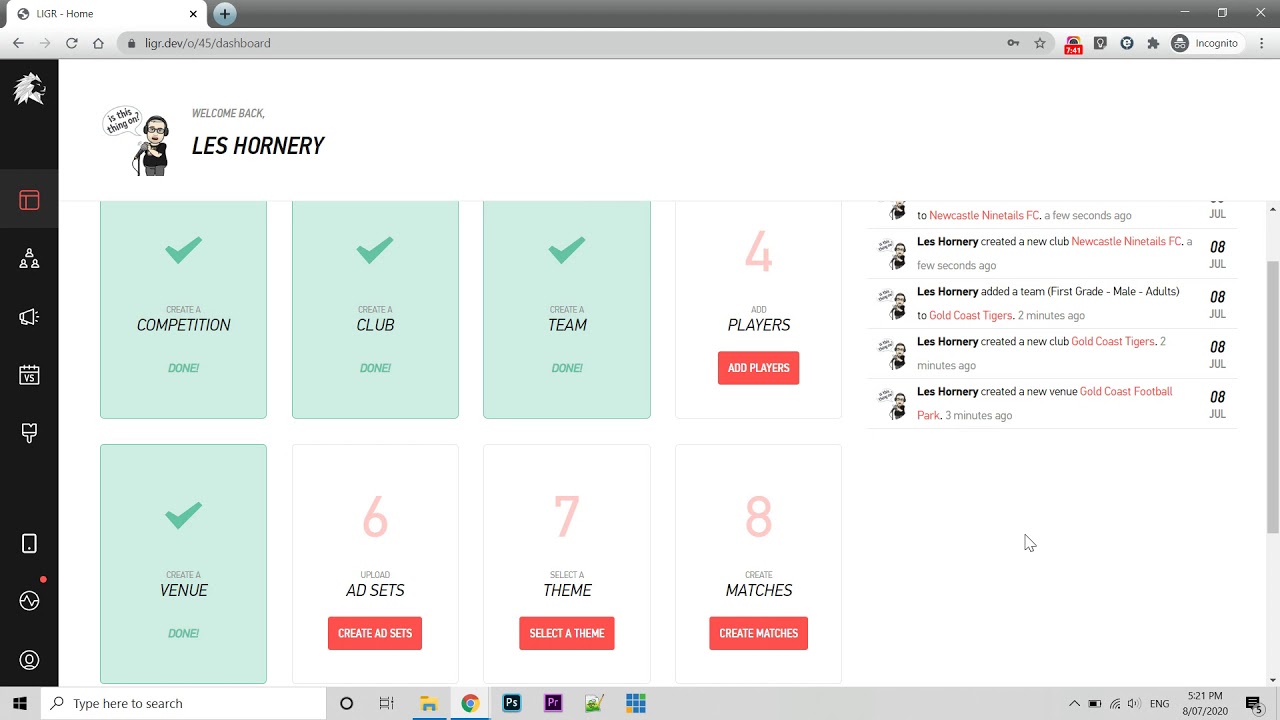Click the Add Players button
This screenshot has height=720, width=1280.
tap(758, 368)
